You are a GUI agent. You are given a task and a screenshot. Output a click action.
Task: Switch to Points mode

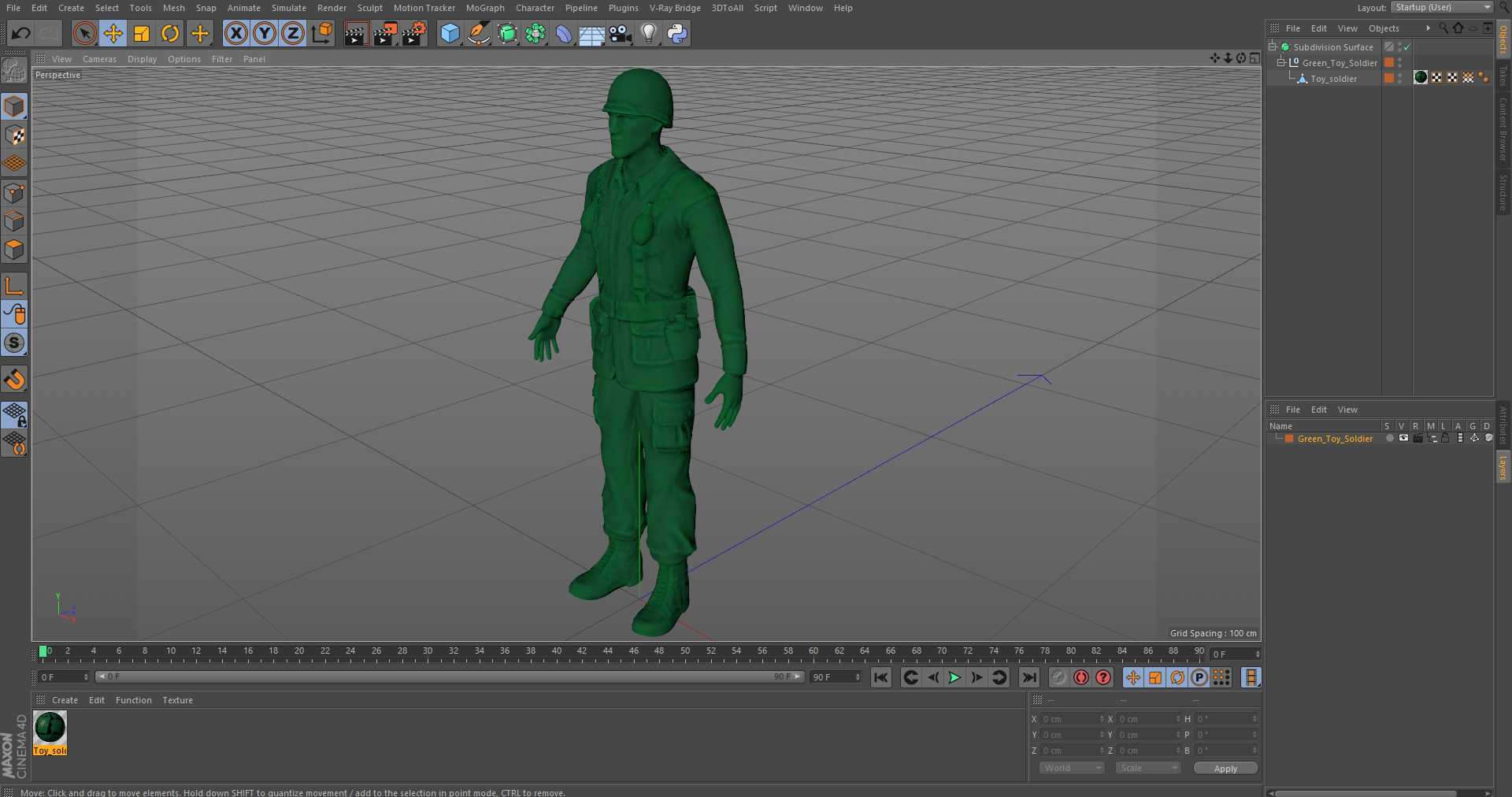(x=14, y=193)
